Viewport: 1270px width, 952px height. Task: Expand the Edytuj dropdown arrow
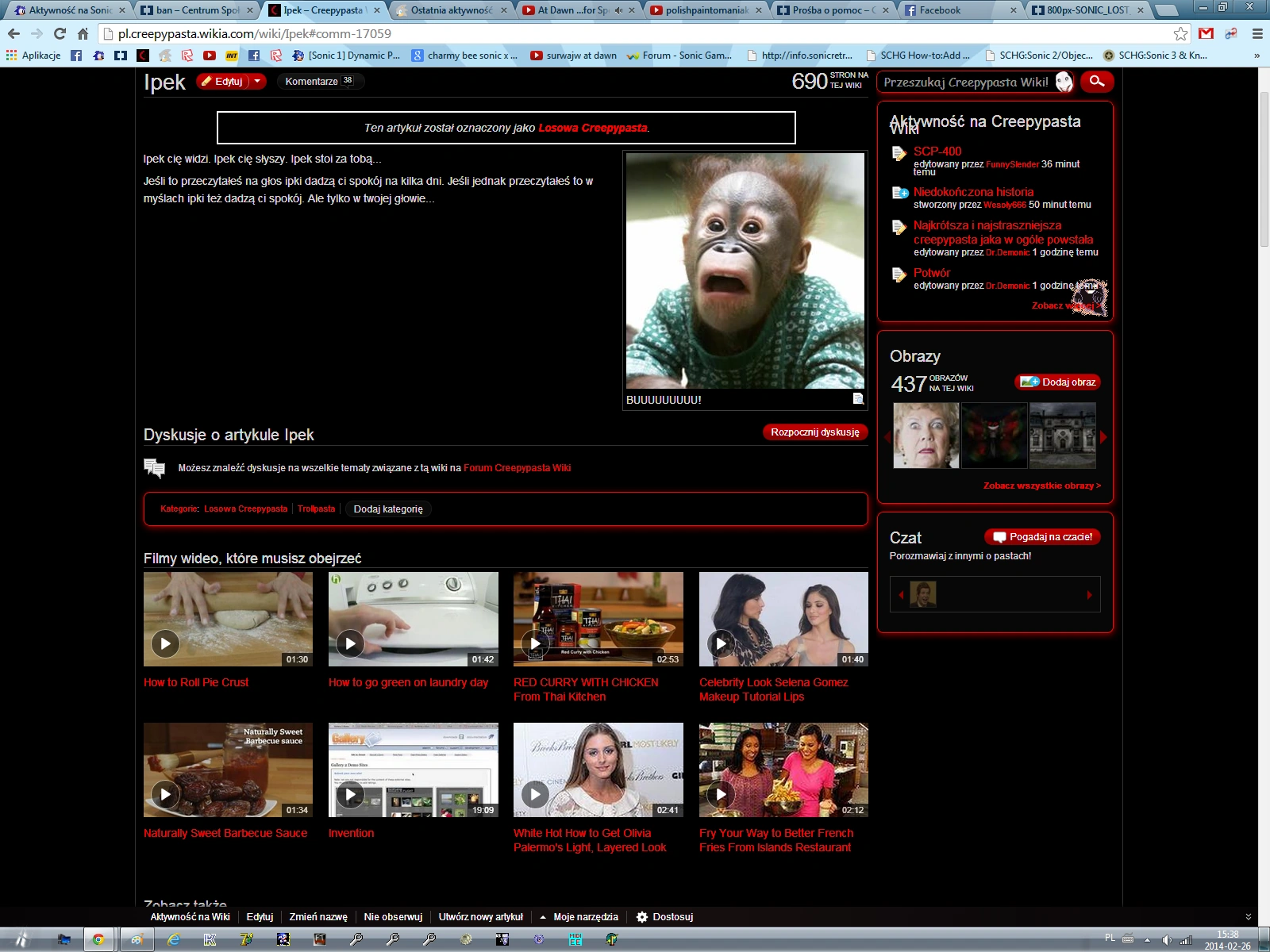[257, 81]
